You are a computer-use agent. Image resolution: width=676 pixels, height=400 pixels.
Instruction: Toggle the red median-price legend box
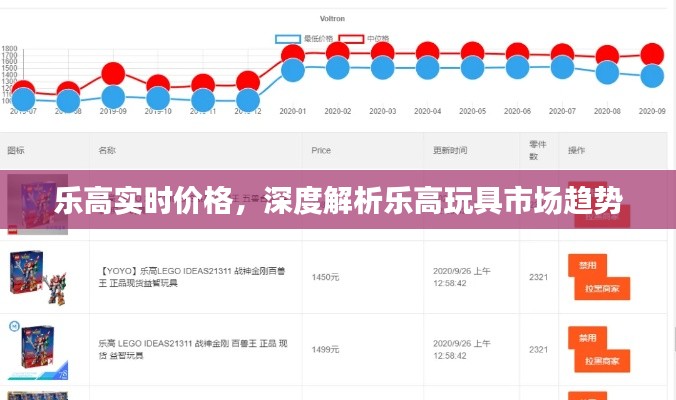(x=351, y=39)
